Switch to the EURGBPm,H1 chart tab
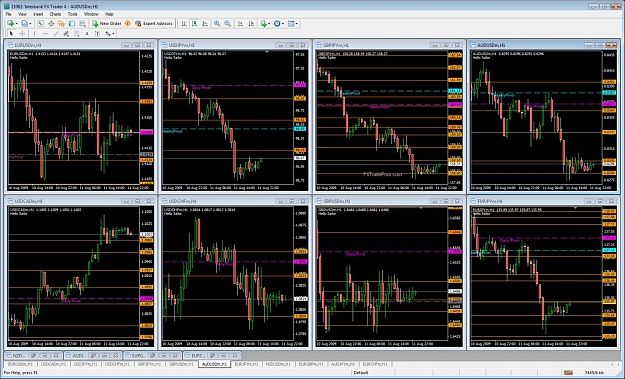Image resolution: width=625 pixels, height=379 pixels. tap(311, 364)
